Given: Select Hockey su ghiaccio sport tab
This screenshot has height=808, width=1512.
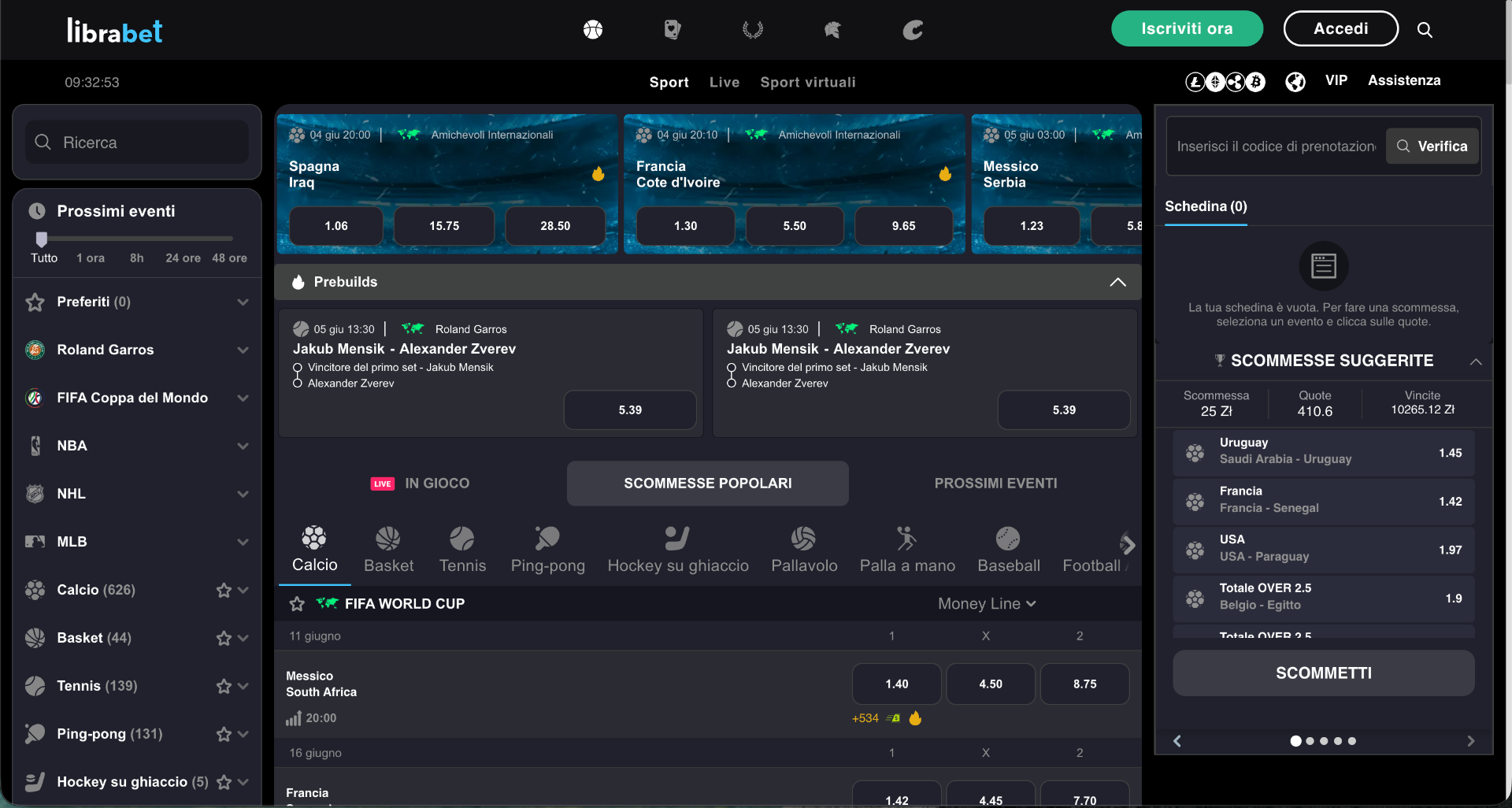Looking at the screenshot, I should (x=678, y=550).
